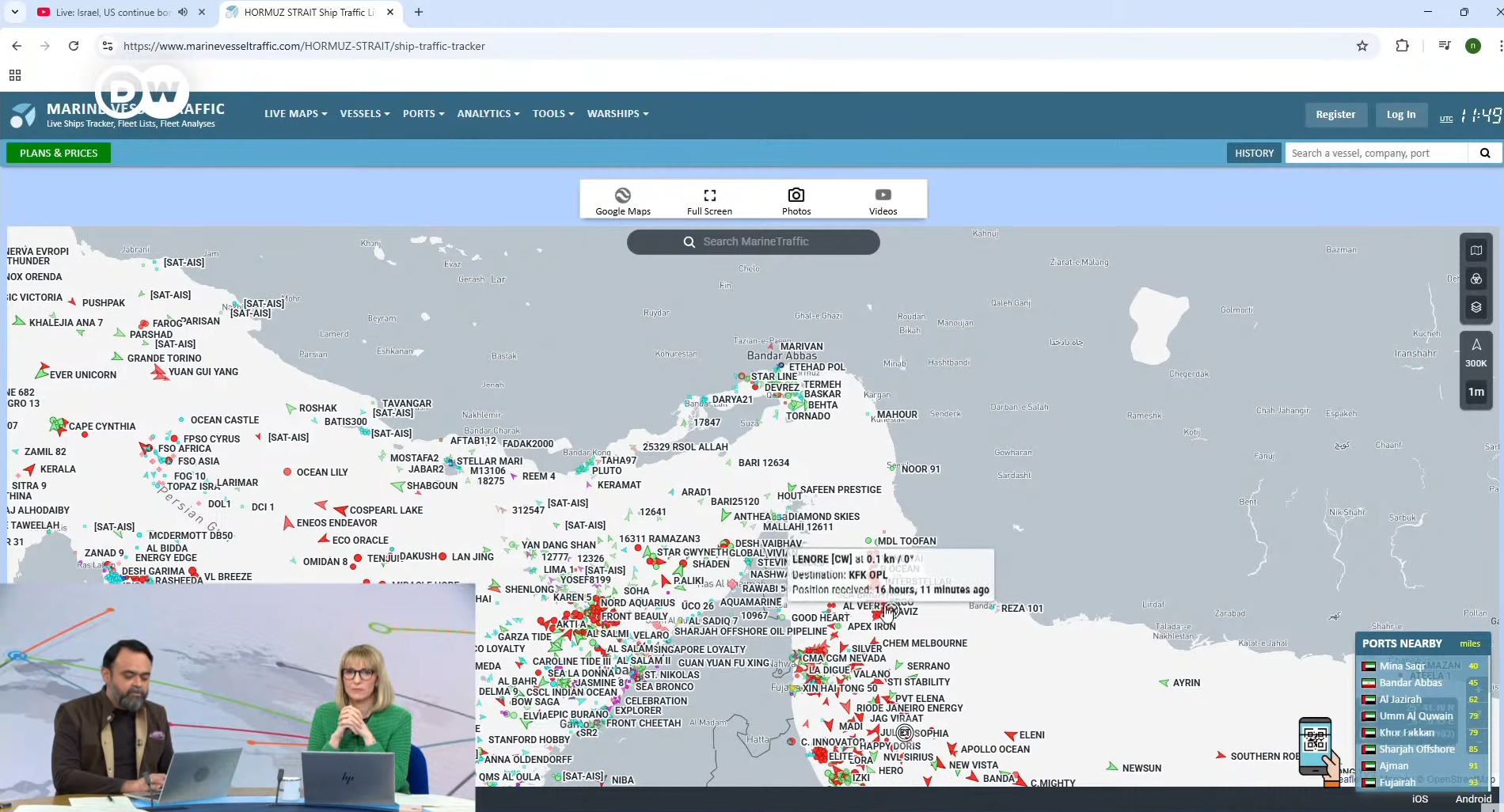Expand the LIVE MAPS dropdown menu

pos(295,114)
